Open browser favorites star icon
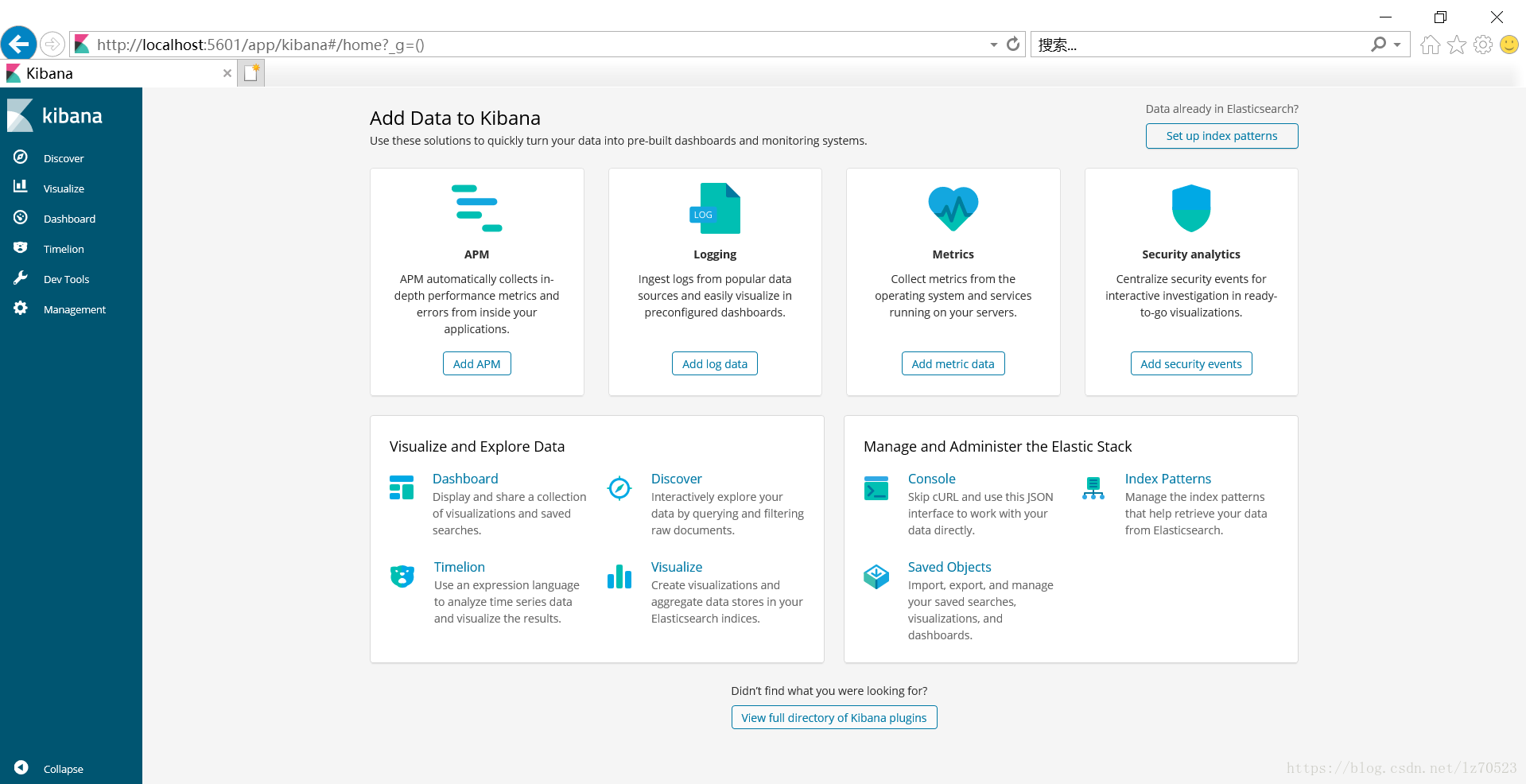Screen dimensions: 1526x784 (1456, 45)
